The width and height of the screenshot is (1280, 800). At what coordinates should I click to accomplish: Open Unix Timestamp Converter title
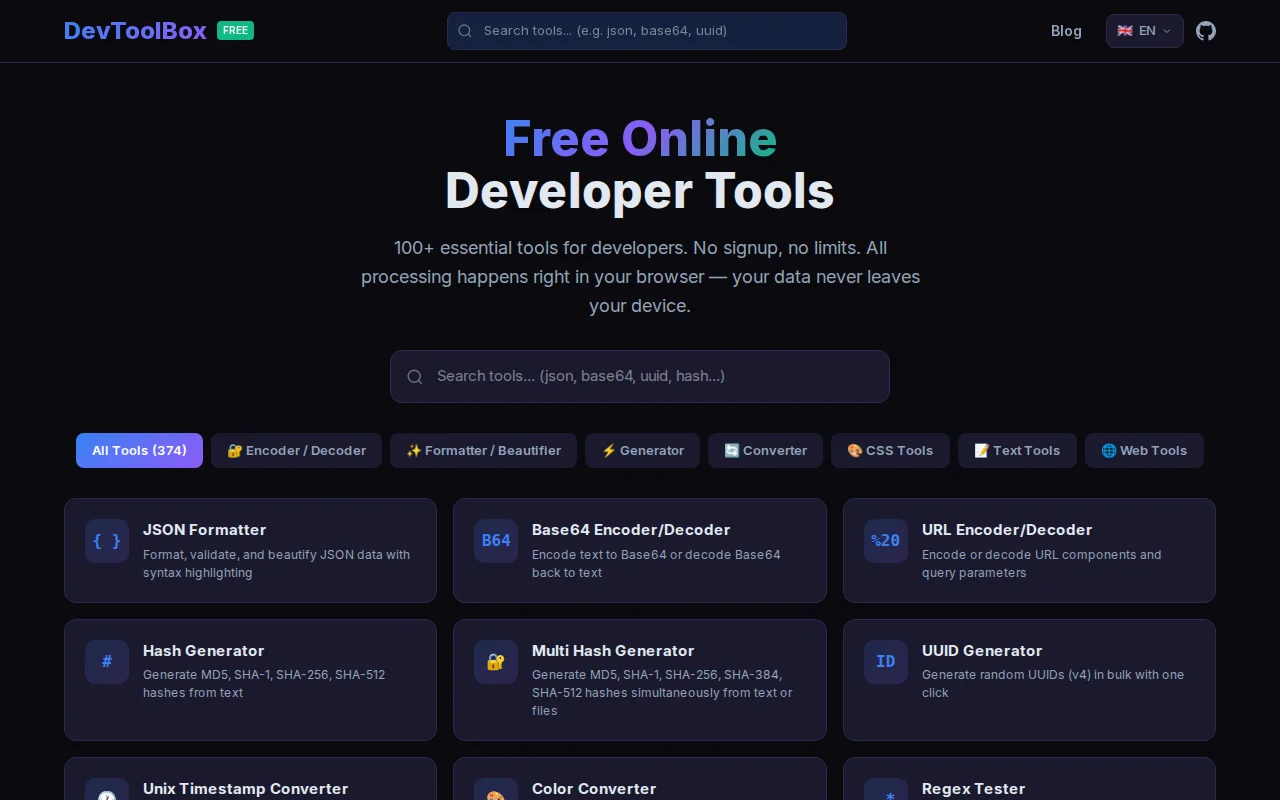coord(245,789)
